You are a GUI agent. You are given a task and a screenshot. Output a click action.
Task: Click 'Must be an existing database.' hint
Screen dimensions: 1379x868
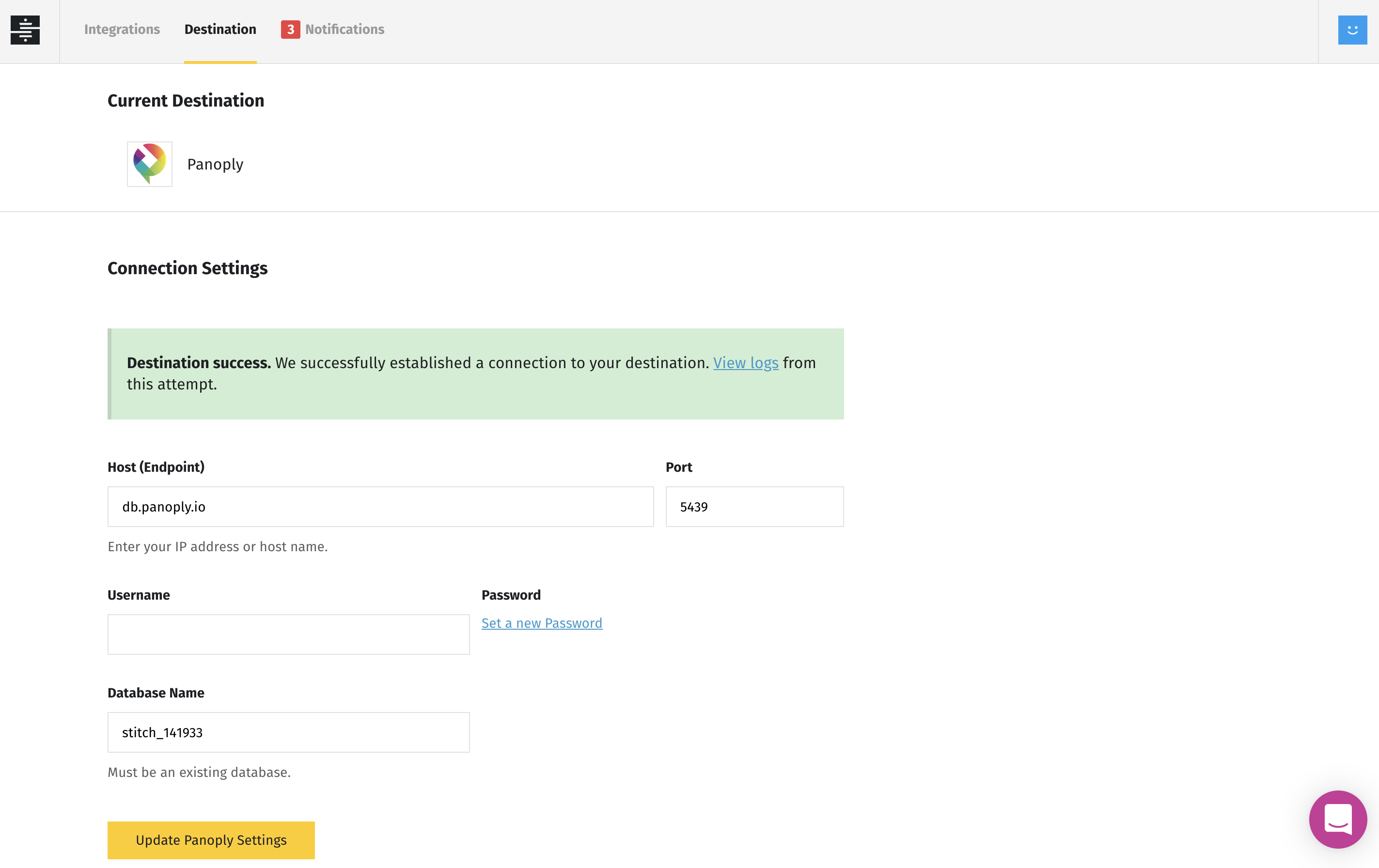coord(199,773)
